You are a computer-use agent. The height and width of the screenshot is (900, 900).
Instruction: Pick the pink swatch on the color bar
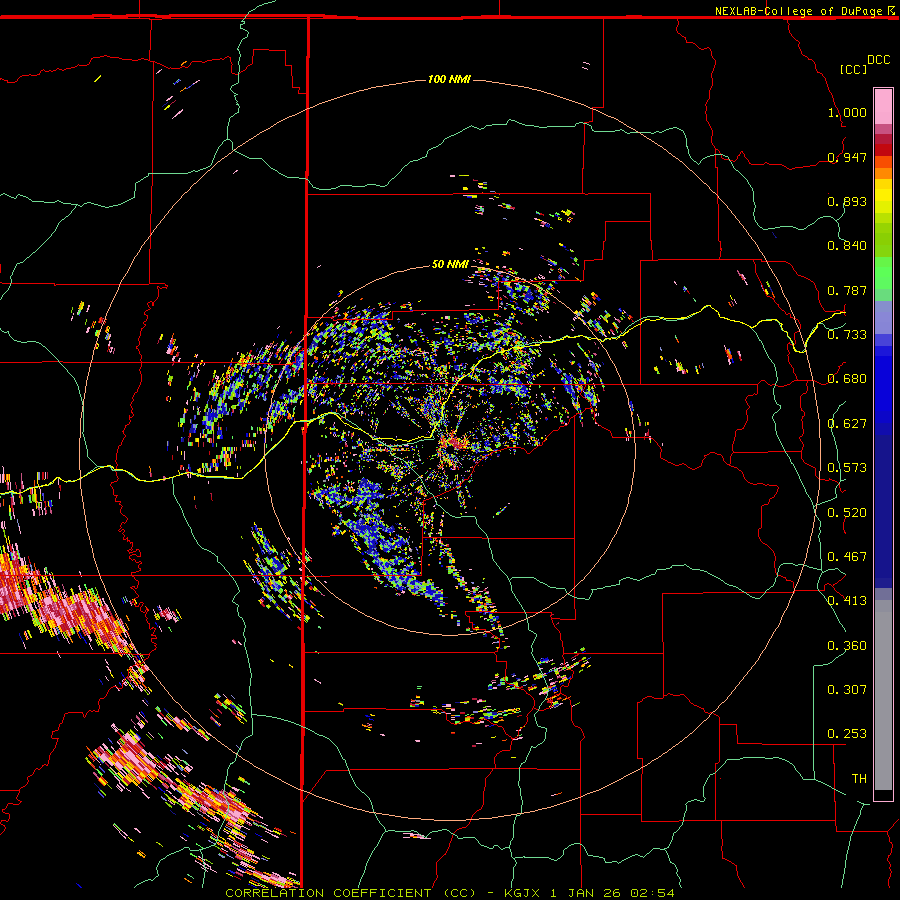[883, 107]
